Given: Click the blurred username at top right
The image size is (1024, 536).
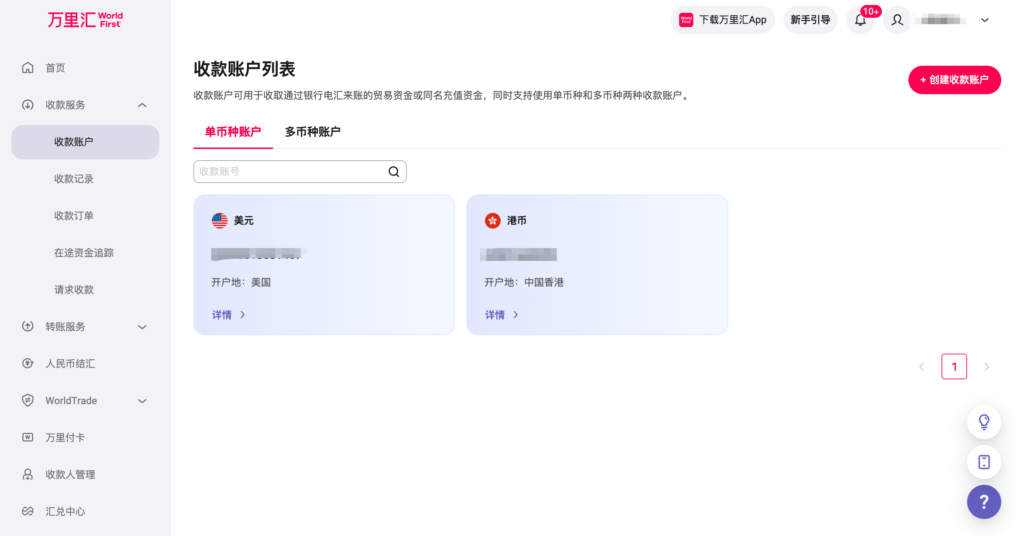Looking at the screenshot, I should click(940, 20).
